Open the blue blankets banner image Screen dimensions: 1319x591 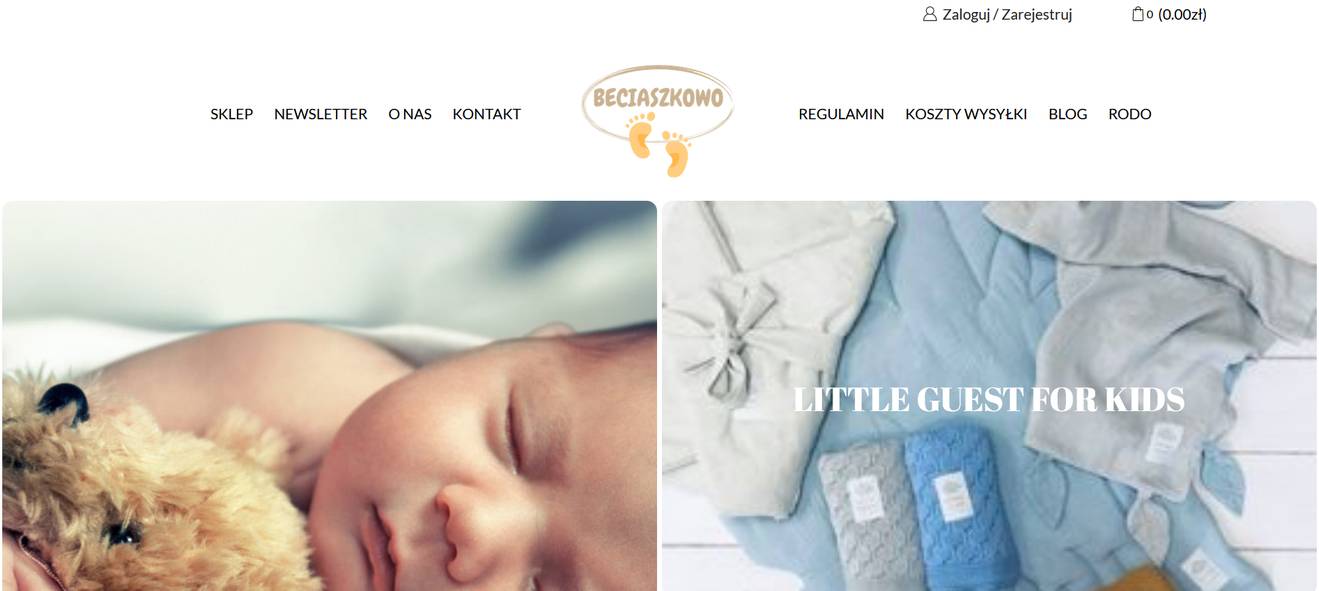[x=989, y=396]
